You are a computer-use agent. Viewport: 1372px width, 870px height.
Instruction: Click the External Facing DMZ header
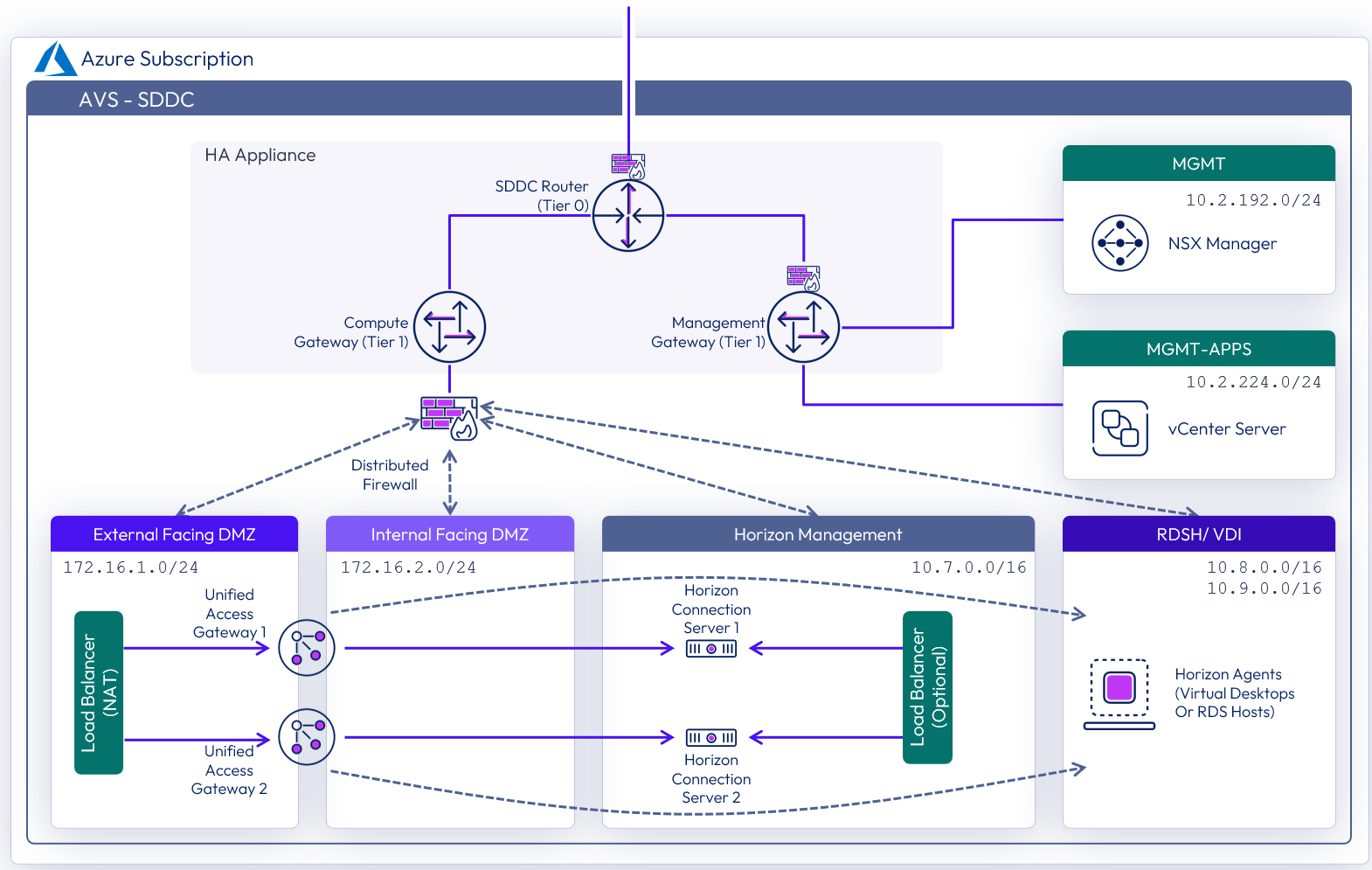point(174,534)
